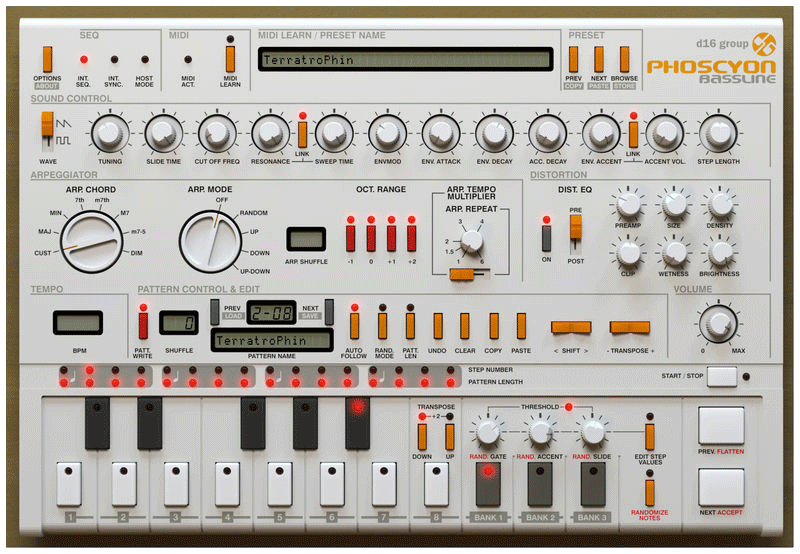800x554 pixels.
Task: Enable PATT. WRITE switch
Action: [x=143, y=326]
